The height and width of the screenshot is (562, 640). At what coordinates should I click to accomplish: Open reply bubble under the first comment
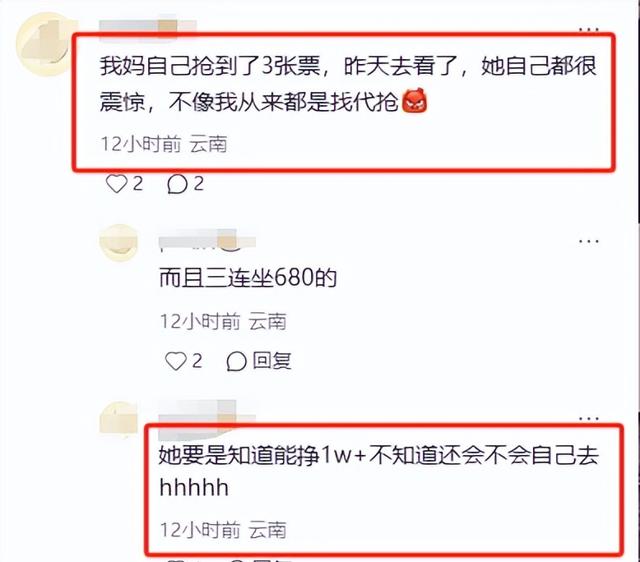pos(177,184)
